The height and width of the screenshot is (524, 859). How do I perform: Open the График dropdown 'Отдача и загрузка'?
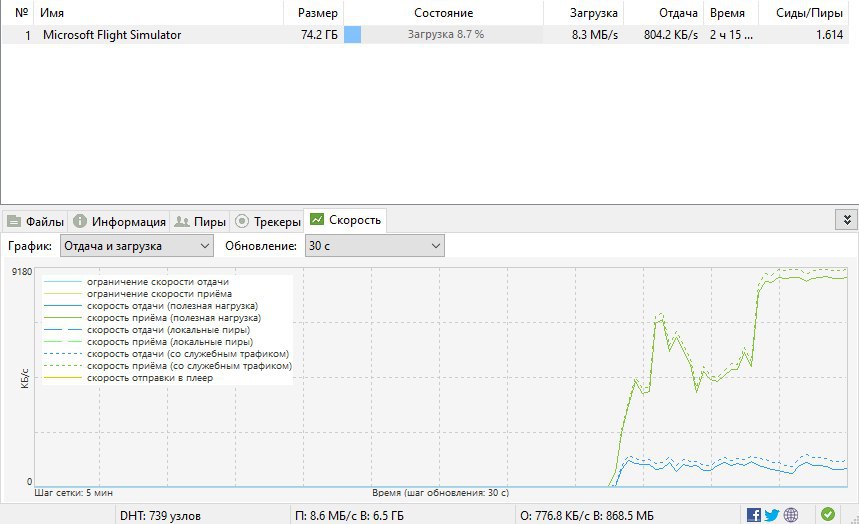tap(136, 246)
